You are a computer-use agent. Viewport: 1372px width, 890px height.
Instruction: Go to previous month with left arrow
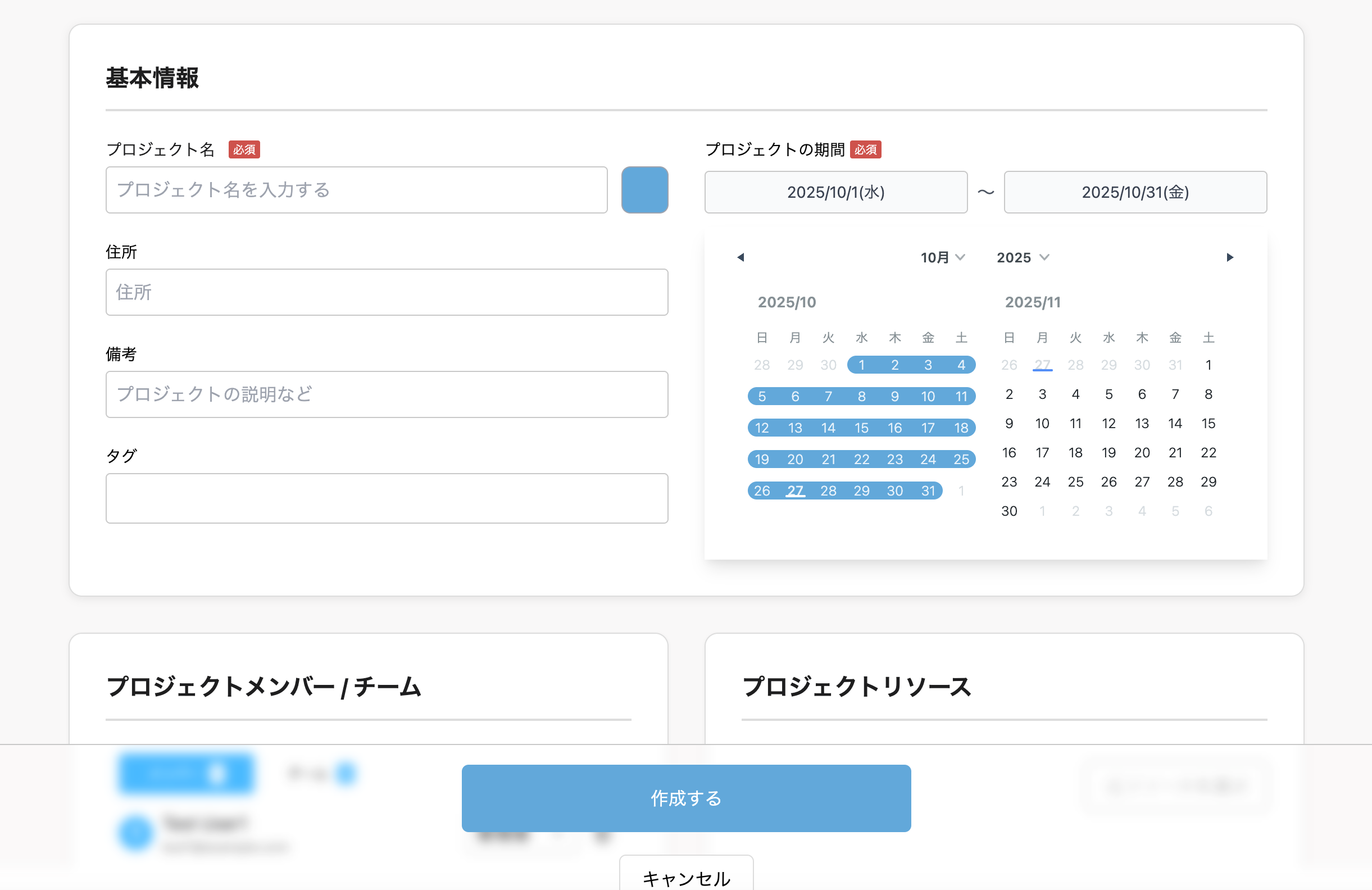[740, 257]
